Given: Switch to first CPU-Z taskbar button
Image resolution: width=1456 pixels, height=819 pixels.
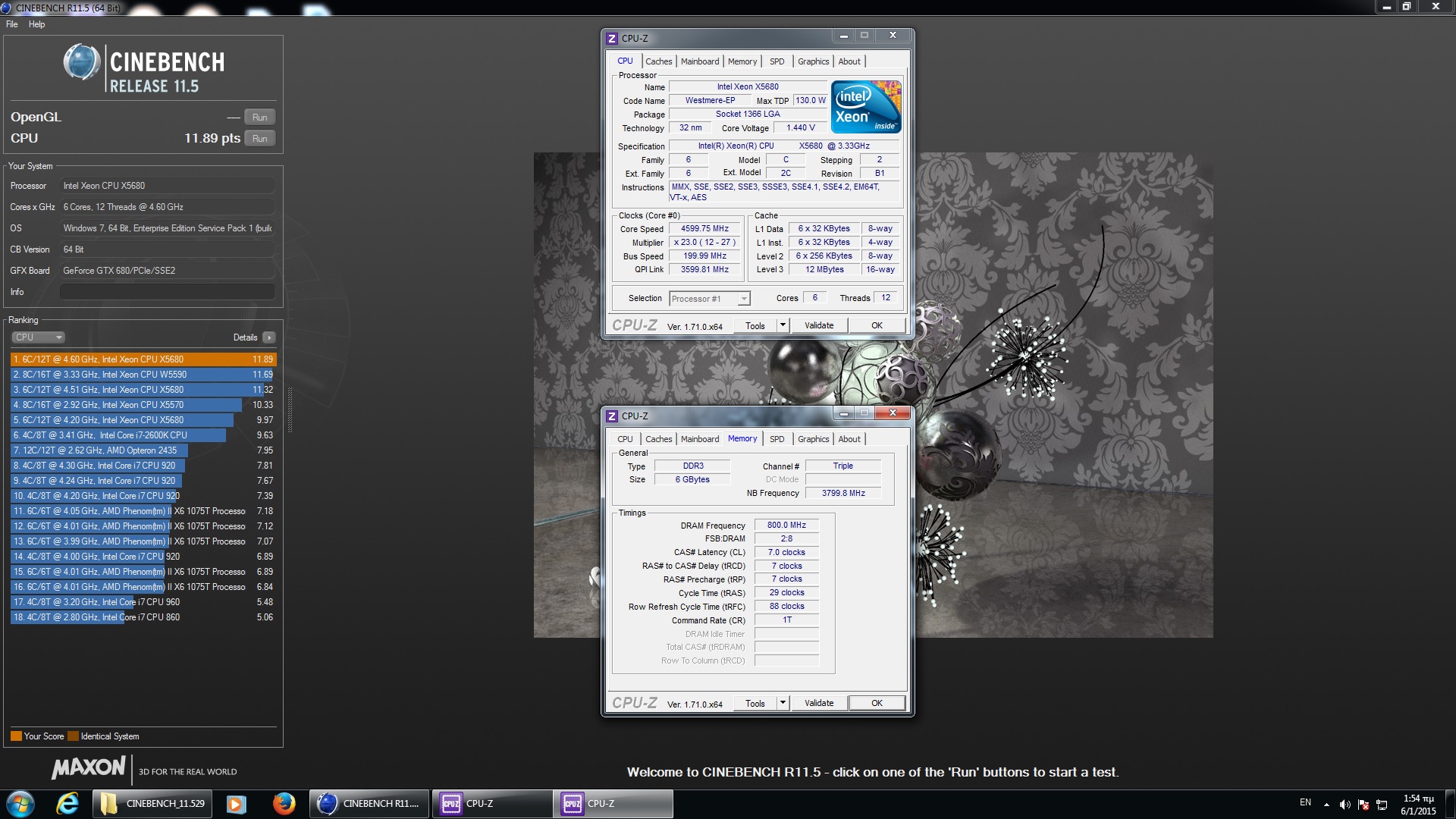Looking at the screenshot, I should click(x=492, y=804).
